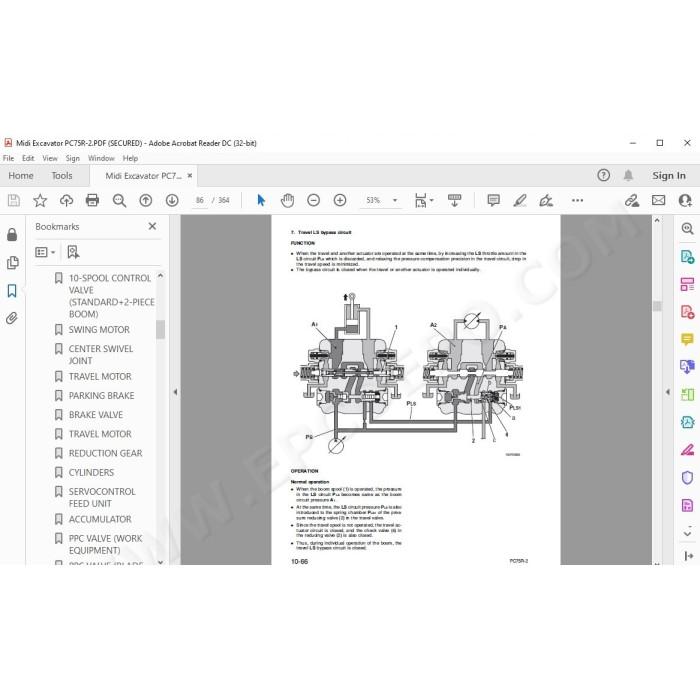This screenshot has width=700, height=700.
Task: Go to next page arrow
Action: (172, 200)
